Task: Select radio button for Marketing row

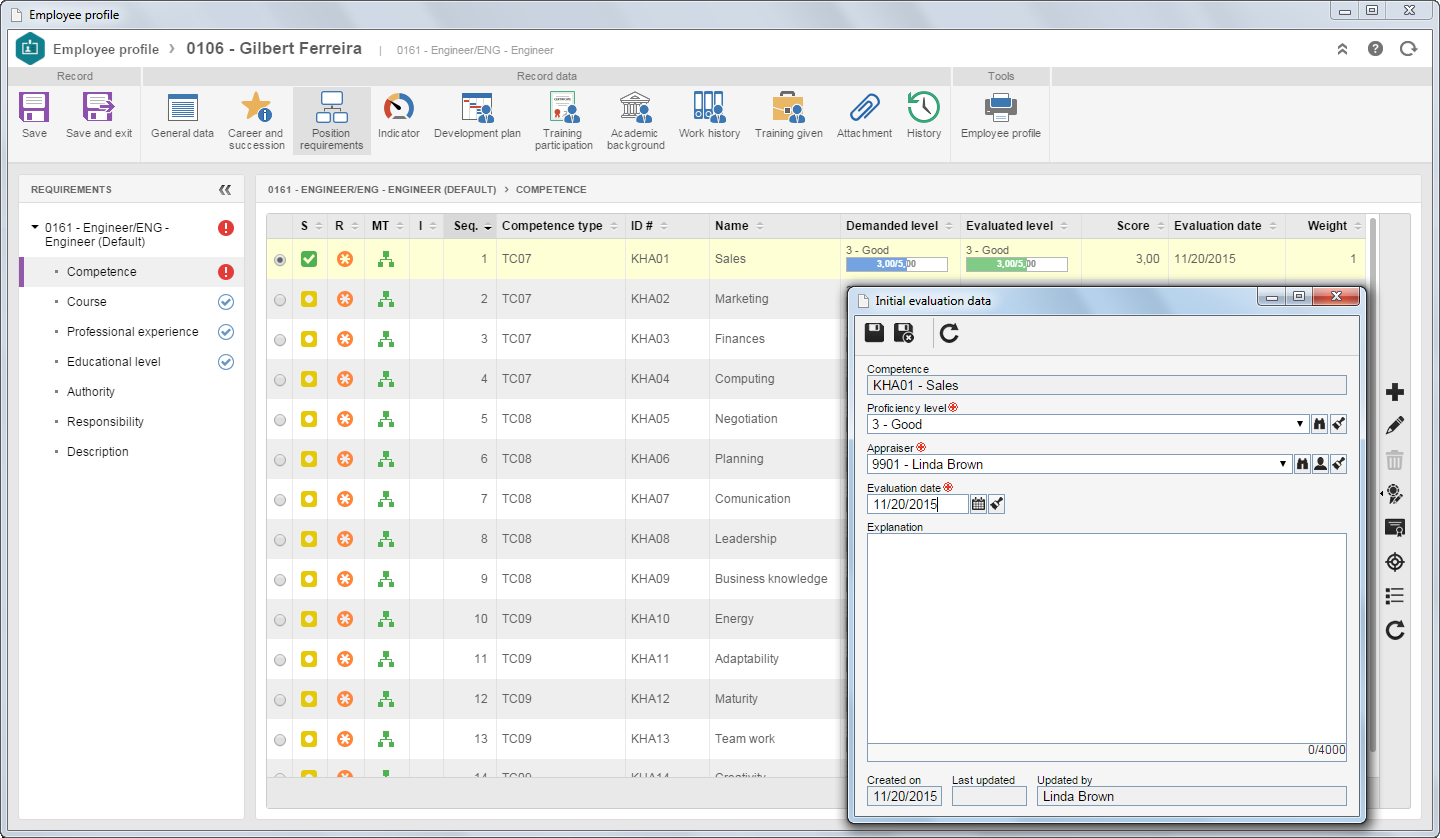Action: click(279, 299)
